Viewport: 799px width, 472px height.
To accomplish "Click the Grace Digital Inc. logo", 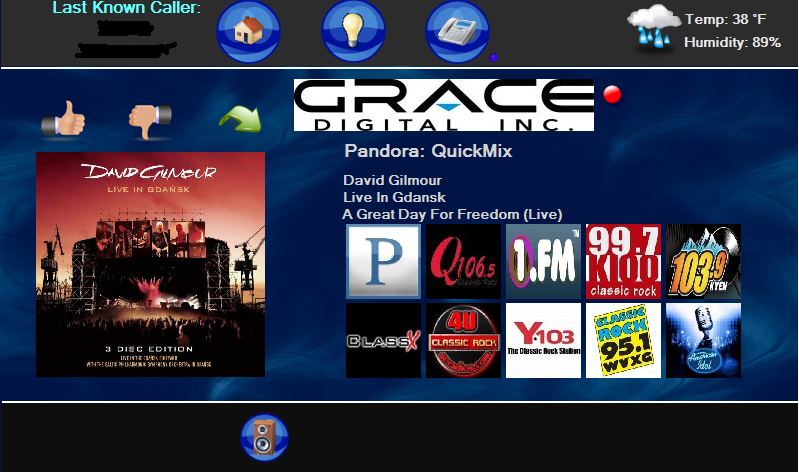I will coord(444,105).
